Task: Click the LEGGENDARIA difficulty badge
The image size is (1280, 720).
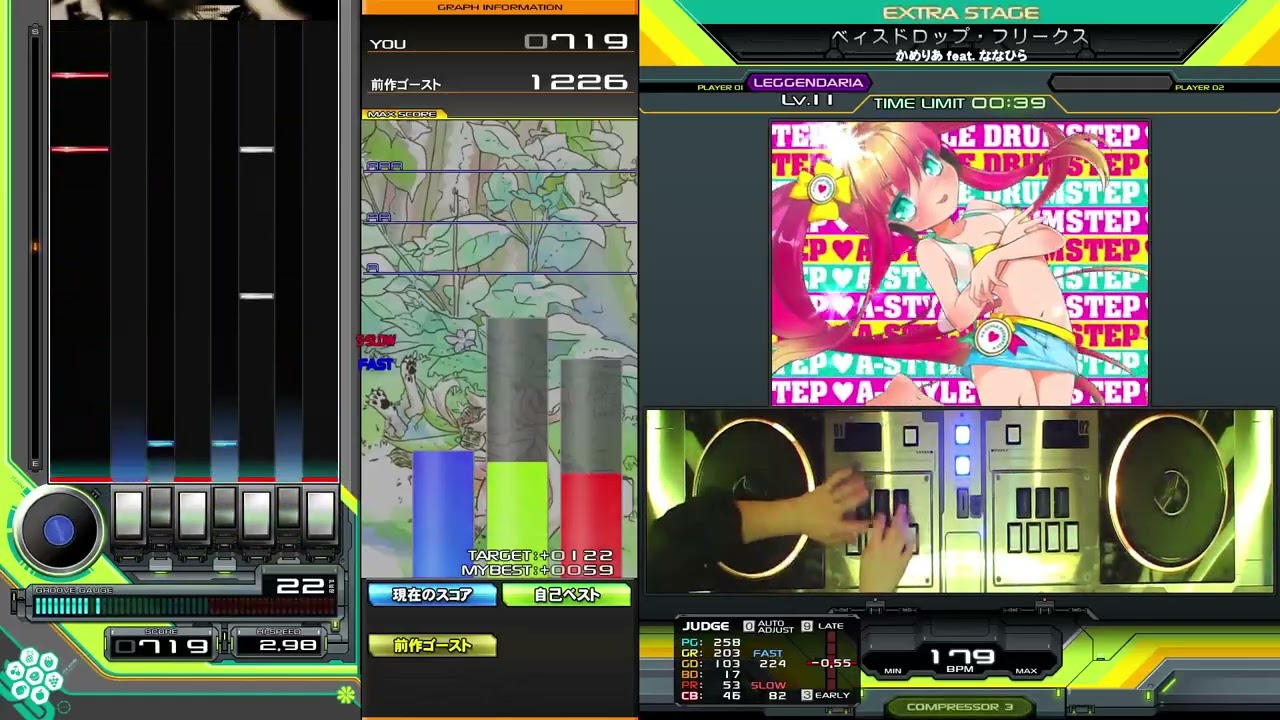Action: (x=808, y=83)
